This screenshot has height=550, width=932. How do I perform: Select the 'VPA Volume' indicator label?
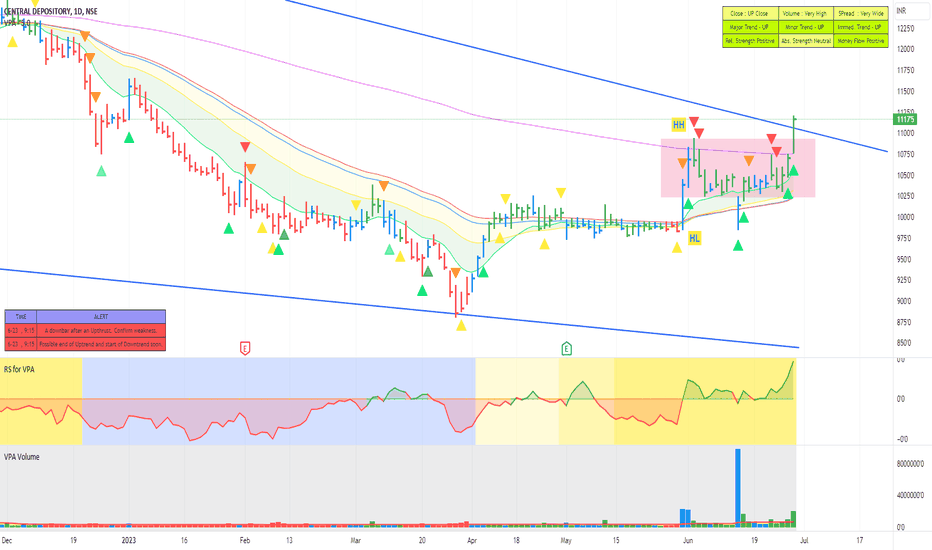(x=21, y=457)
